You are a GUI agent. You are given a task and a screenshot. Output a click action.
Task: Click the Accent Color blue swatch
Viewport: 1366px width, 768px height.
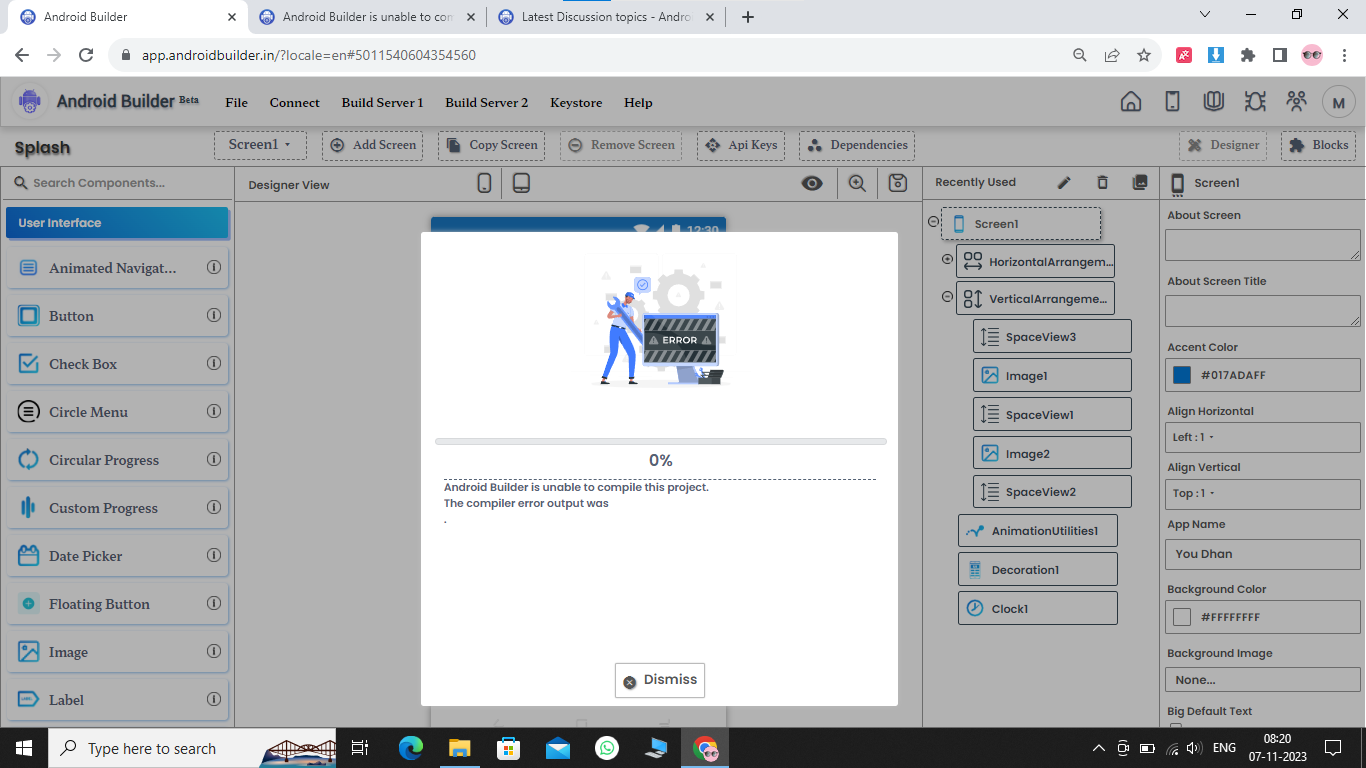pos(1182,375)
